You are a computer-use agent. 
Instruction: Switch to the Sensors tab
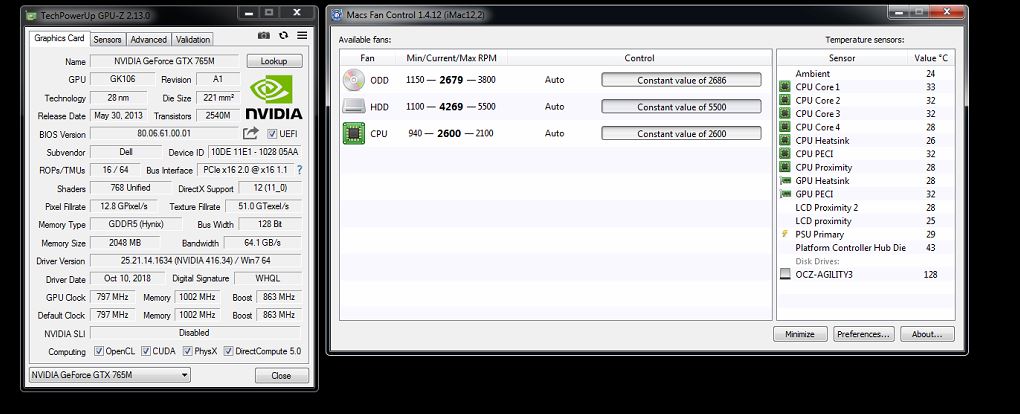[x=107, y=40]
